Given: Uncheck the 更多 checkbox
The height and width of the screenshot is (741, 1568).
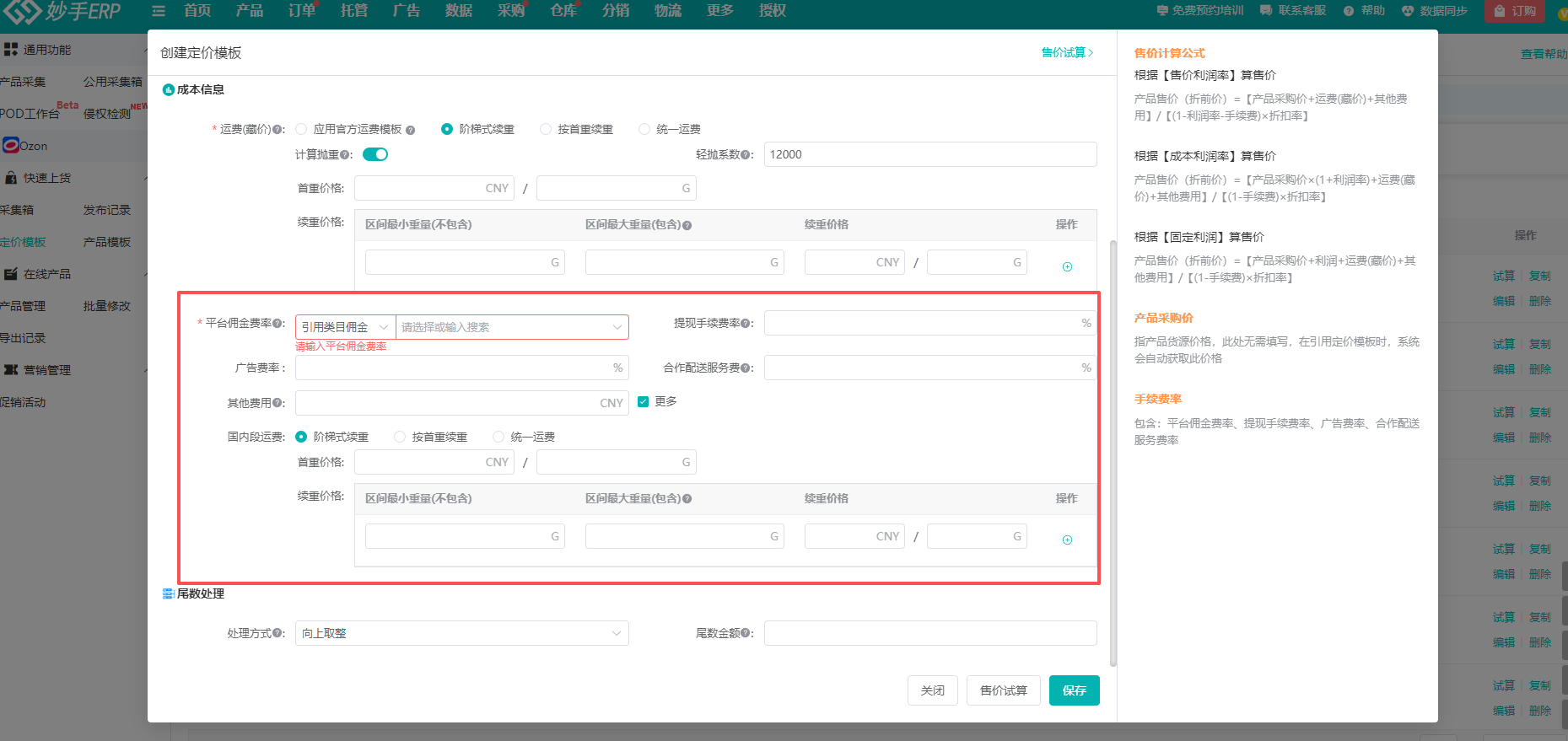Looking at the screenshot, I should click(x=643, y=402).
